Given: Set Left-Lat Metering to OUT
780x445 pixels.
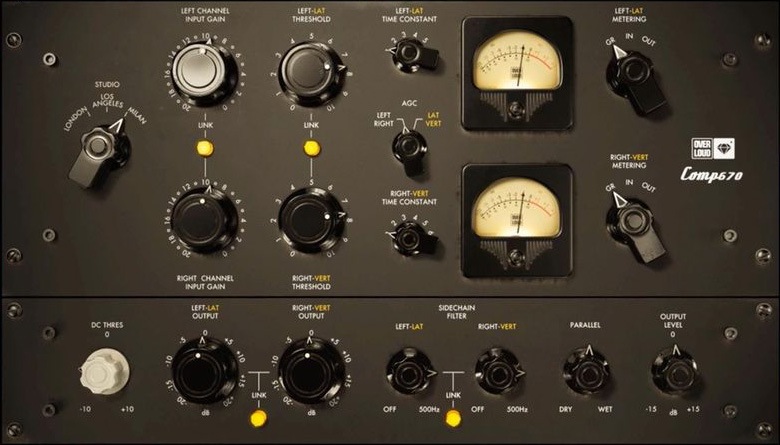Looking at the screenshot, I should point(648,41).
